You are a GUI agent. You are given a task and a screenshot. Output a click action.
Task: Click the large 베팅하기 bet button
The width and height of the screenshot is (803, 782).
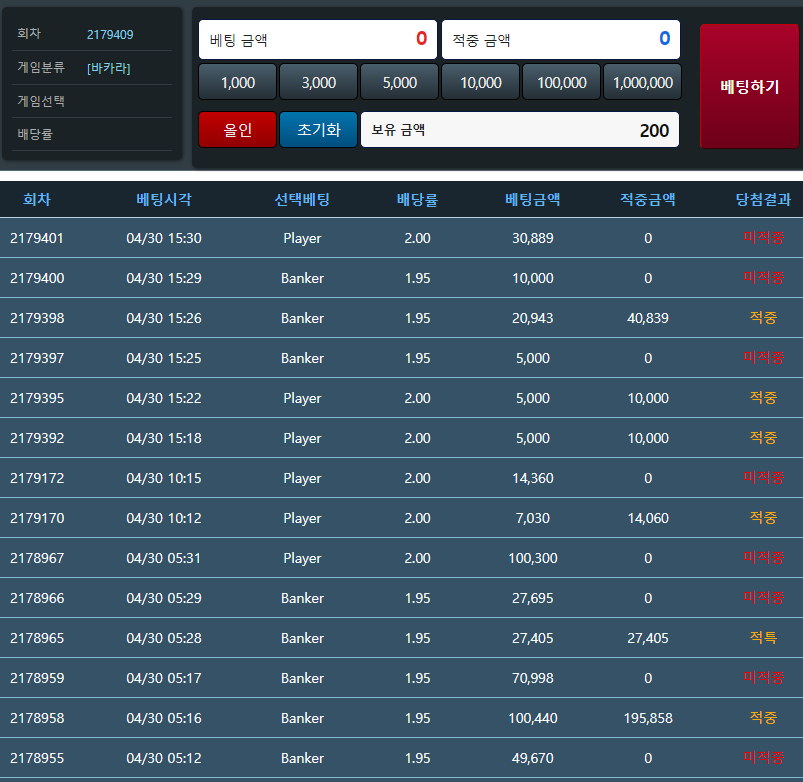(x=749, y=86)
